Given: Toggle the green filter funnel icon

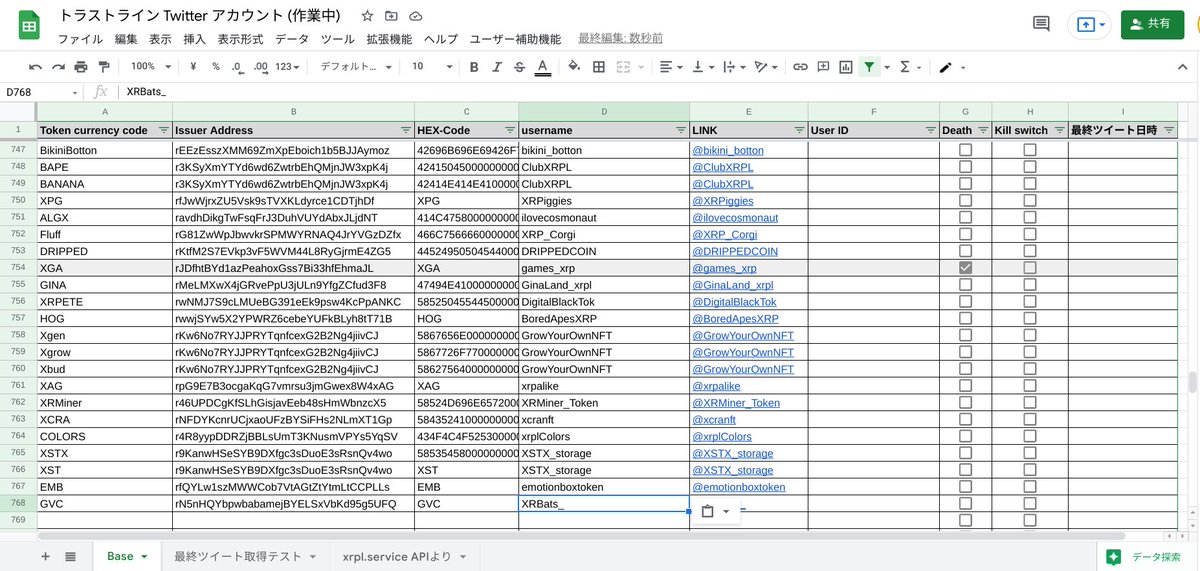Looking at the screenshot, I should click(x=870, y=67).
